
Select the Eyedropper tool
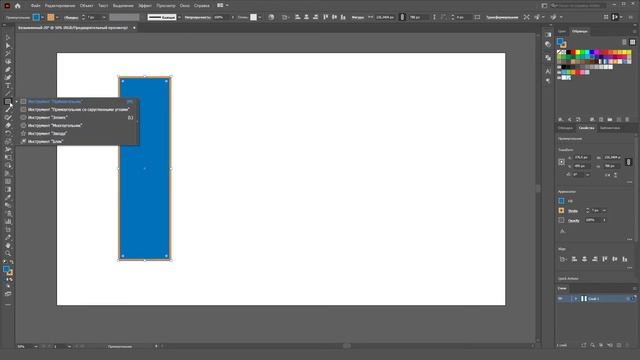(x=8, y=198)
